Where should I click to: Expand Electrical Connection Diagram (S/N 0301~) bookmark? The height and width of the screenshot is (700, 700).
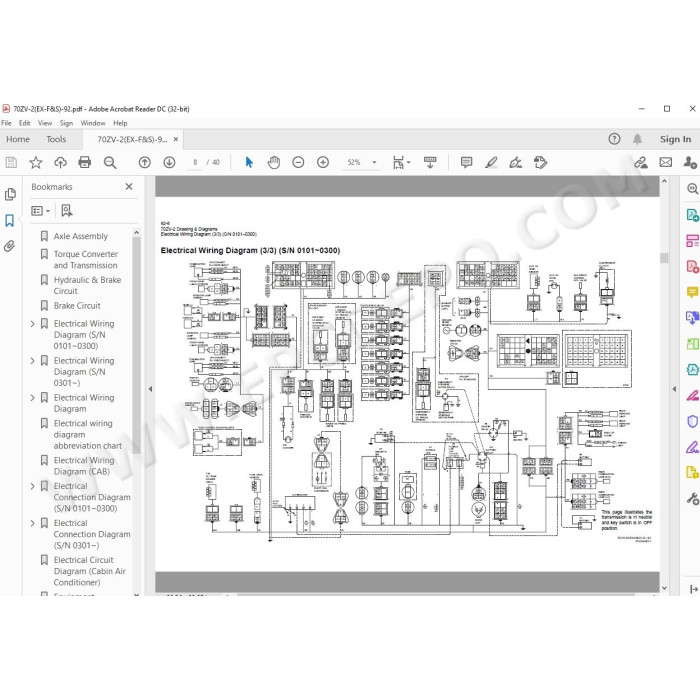pyautogui.click(x=33, y=523)
